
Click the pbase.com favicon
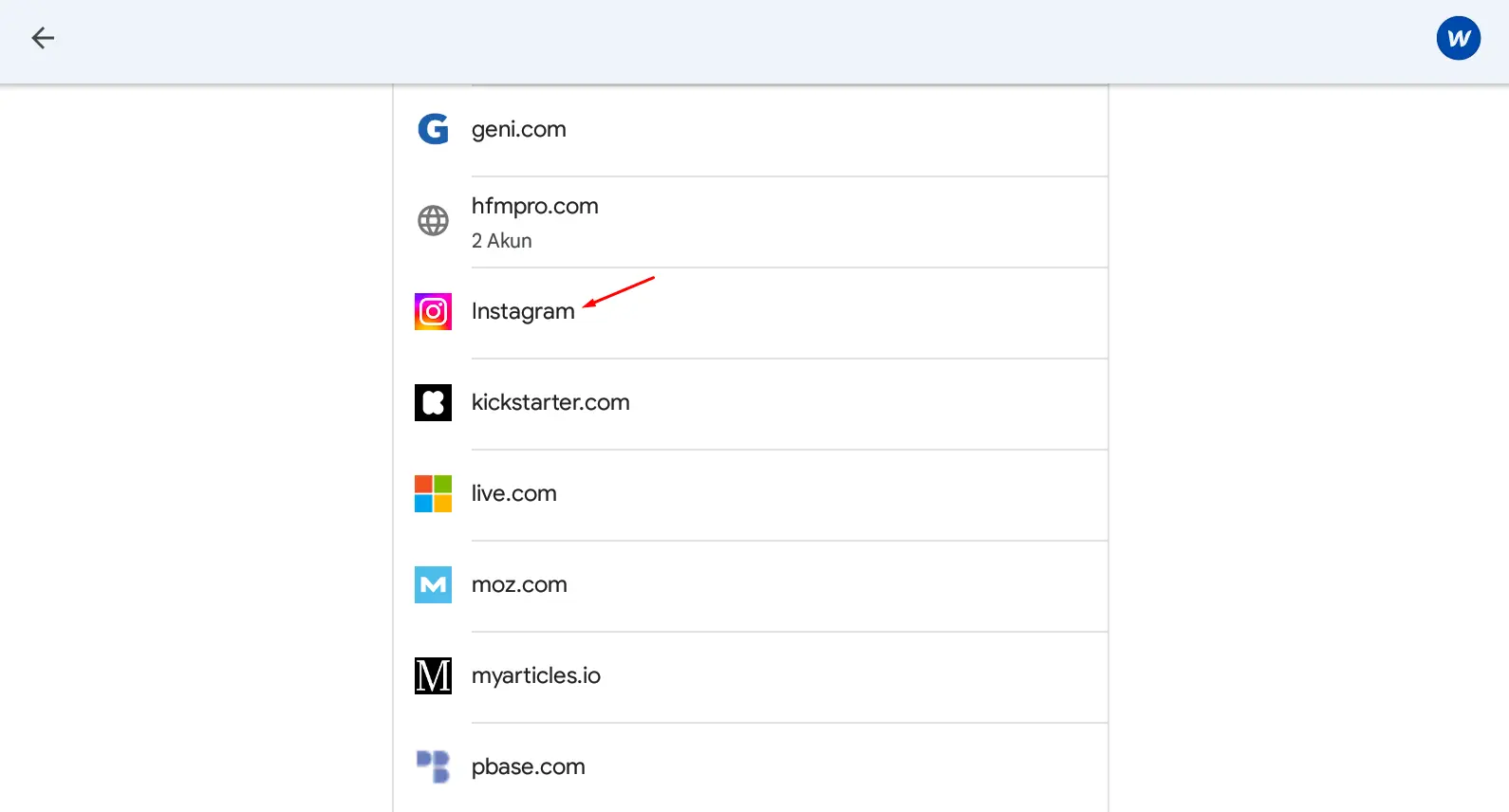pos(433,766)
